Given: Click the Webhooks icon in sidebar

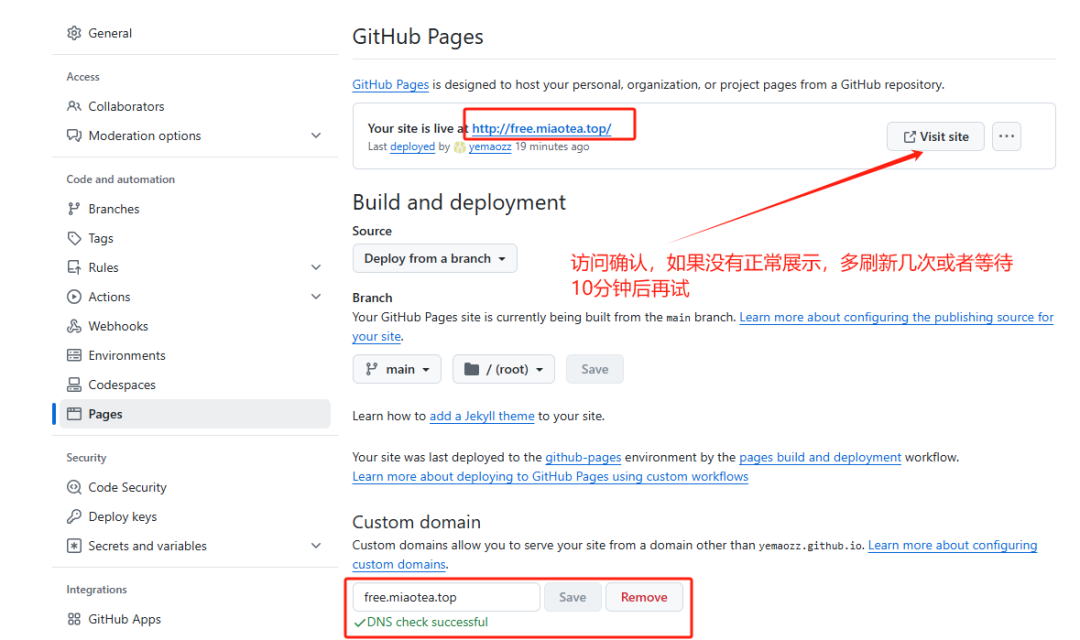Looking at the screenshot, I should tap(74, 326).
